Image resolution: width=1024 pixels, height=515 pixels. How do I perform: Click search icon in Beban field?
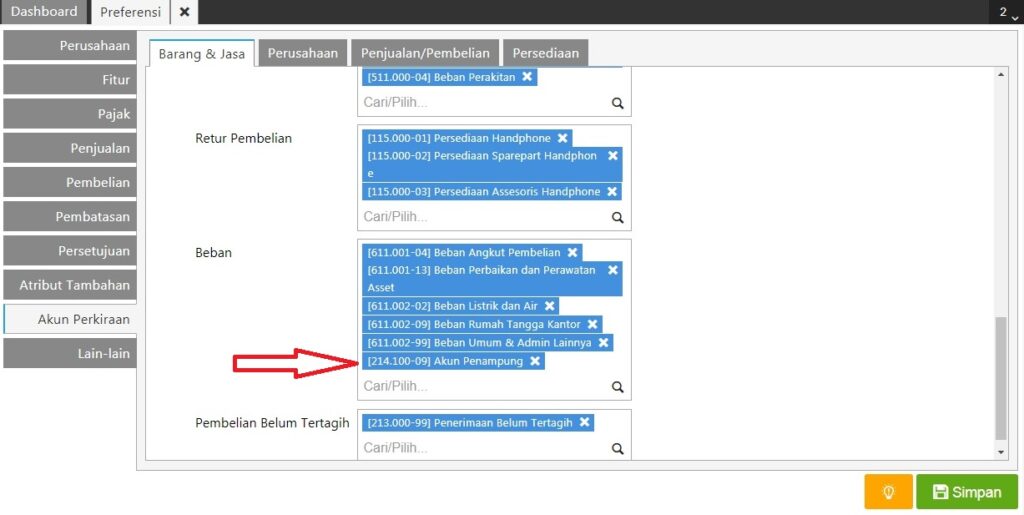[x=617, y=387]
